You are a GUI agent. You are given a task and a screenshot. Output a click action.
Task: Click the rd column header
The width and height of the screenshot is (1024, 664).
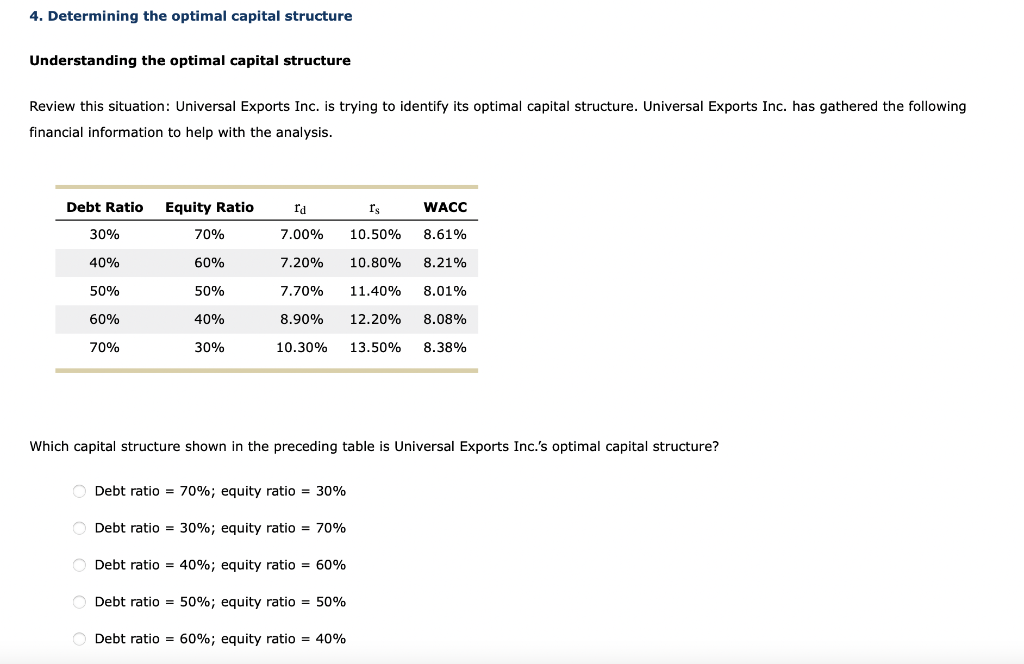pos(298,207)
